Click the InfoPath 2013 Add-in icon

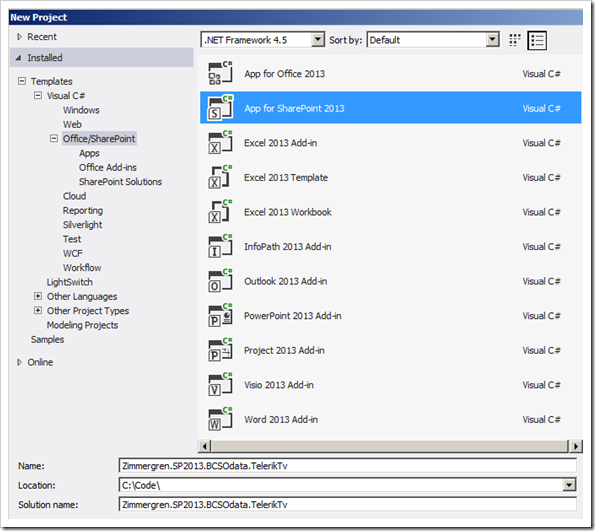point(220,246)
